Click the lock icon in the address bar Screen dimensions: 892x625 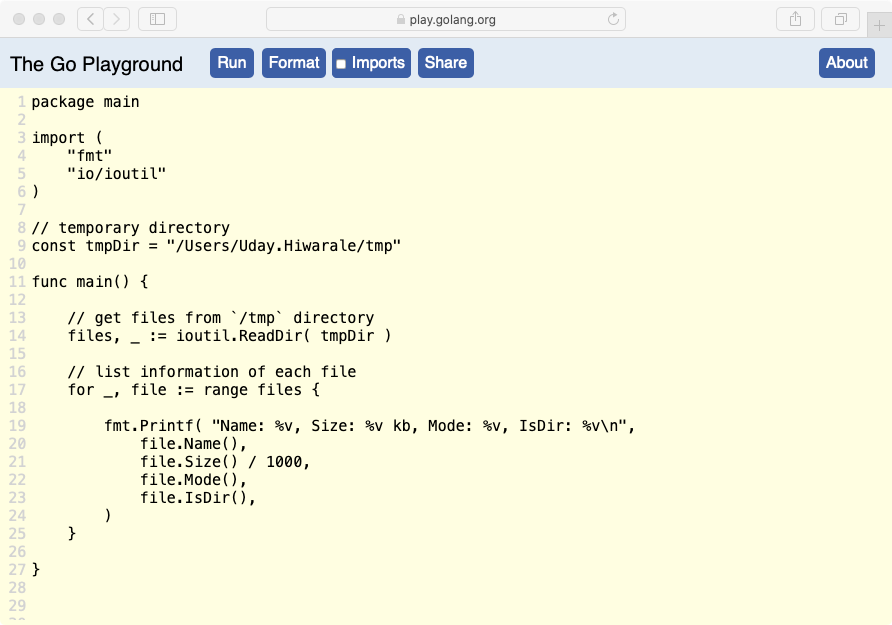click(400, 19)
